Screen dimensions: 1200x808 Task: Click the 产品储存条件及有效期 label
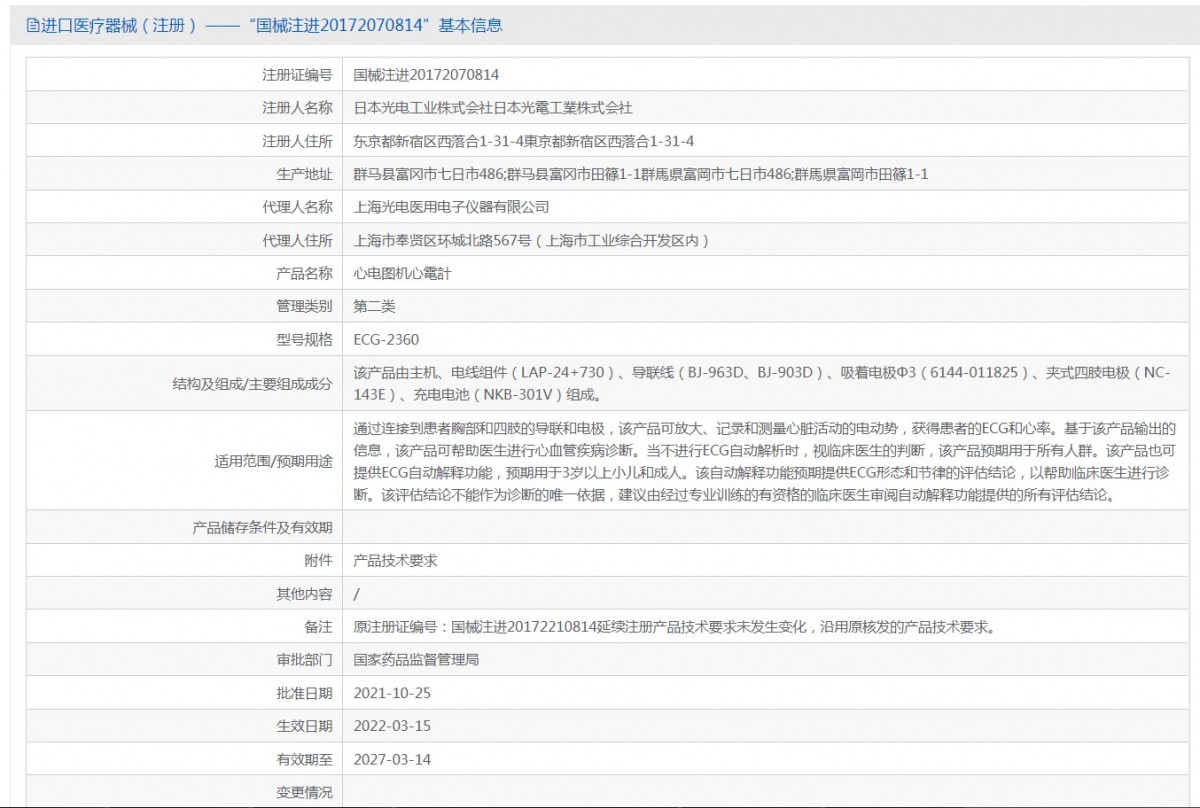point(262,527)
